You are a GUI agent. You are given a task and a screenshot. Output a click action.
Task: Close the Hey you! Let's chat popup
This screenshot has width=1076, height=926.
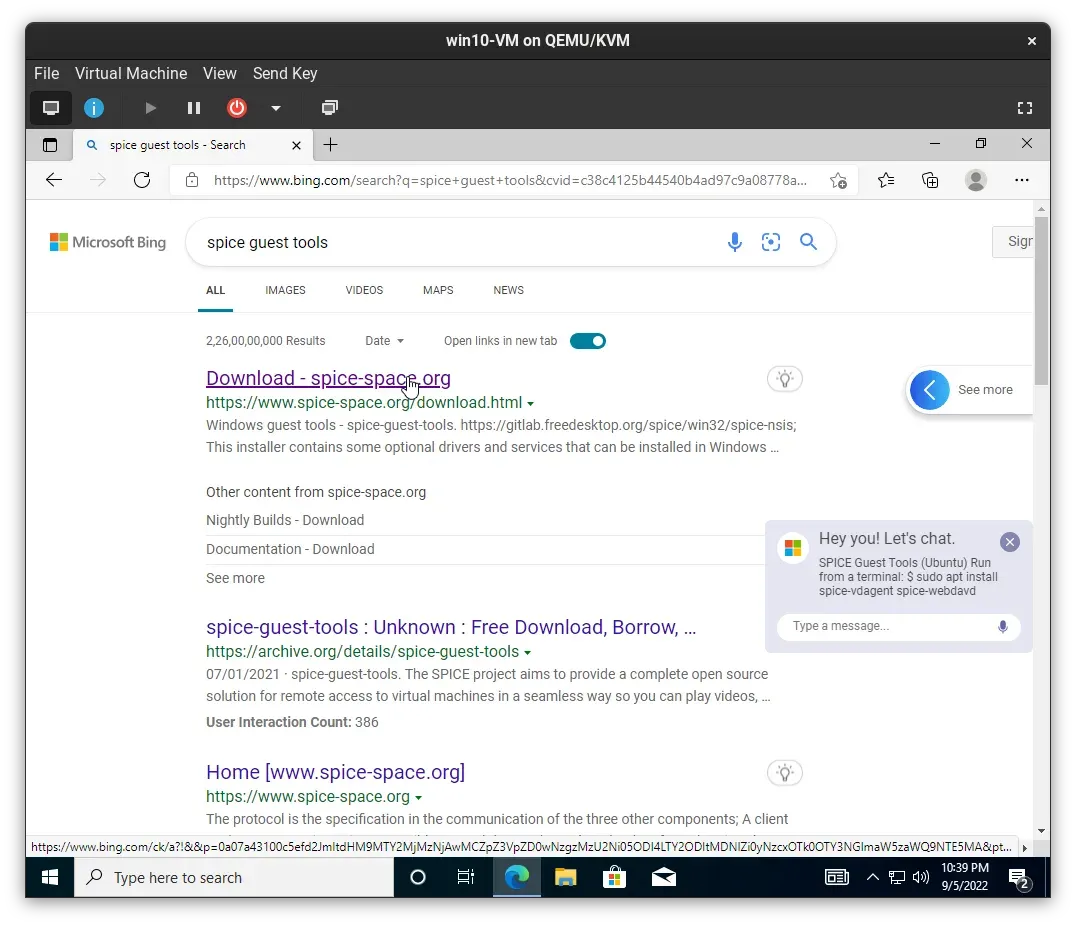coord(1009,542)
